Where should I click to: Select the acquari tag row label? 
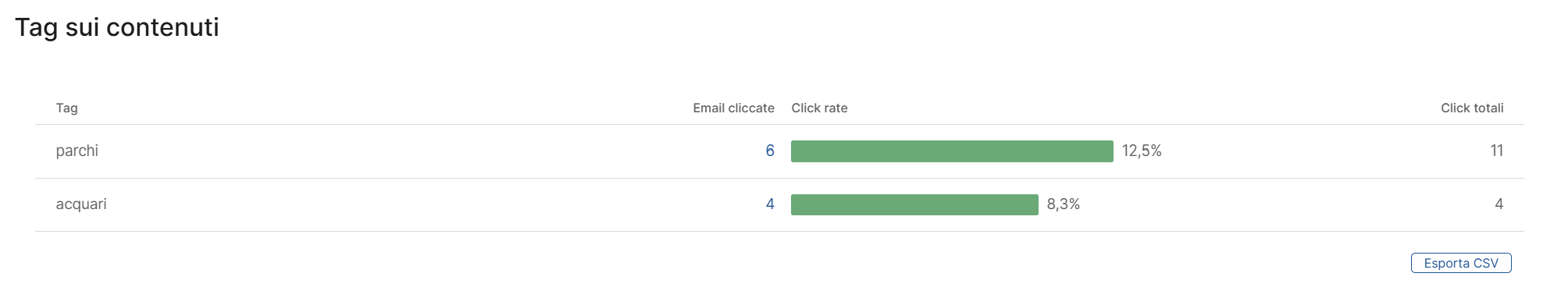coord(81,204)
